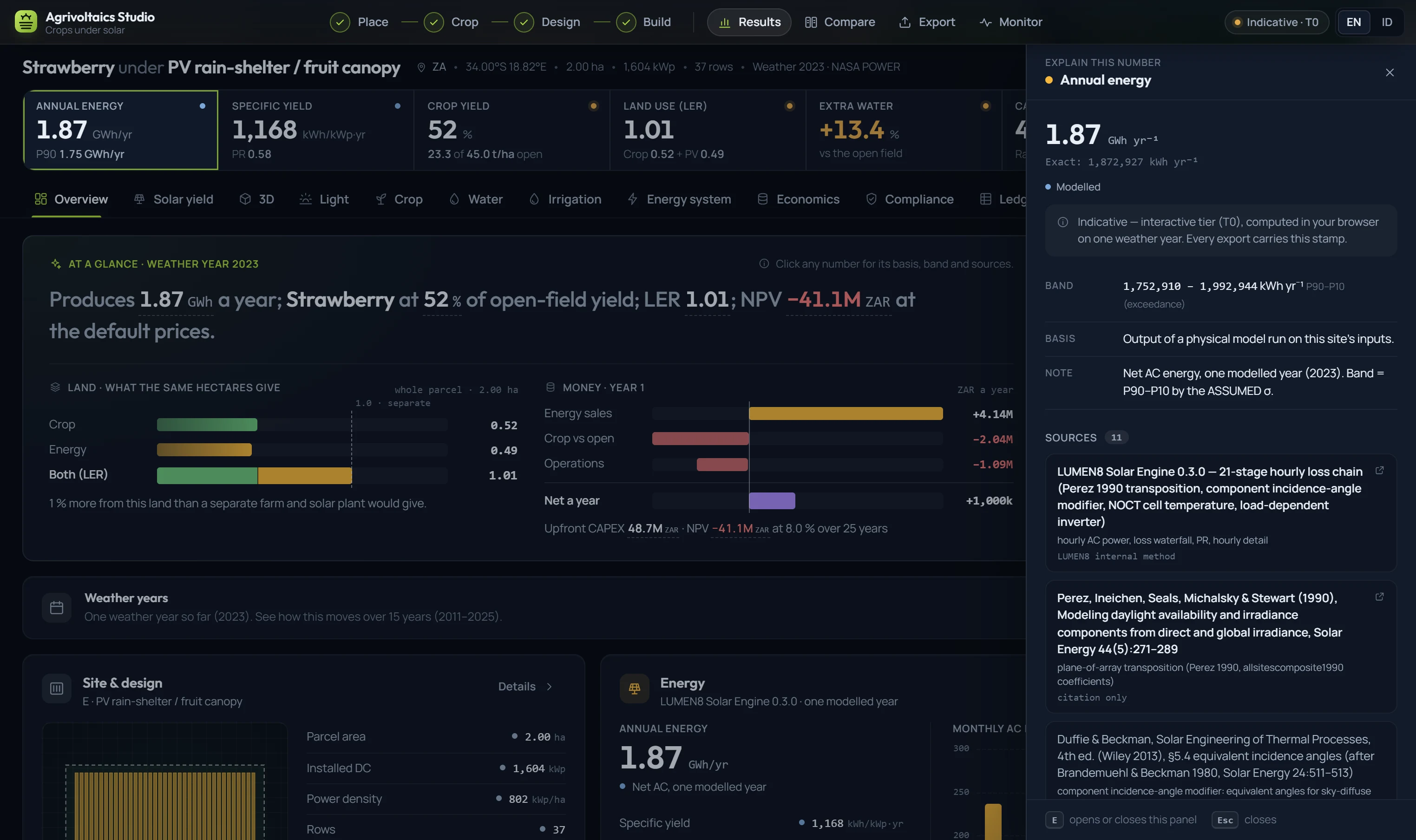Select the Annual Energy KPI card

(120, 130)
